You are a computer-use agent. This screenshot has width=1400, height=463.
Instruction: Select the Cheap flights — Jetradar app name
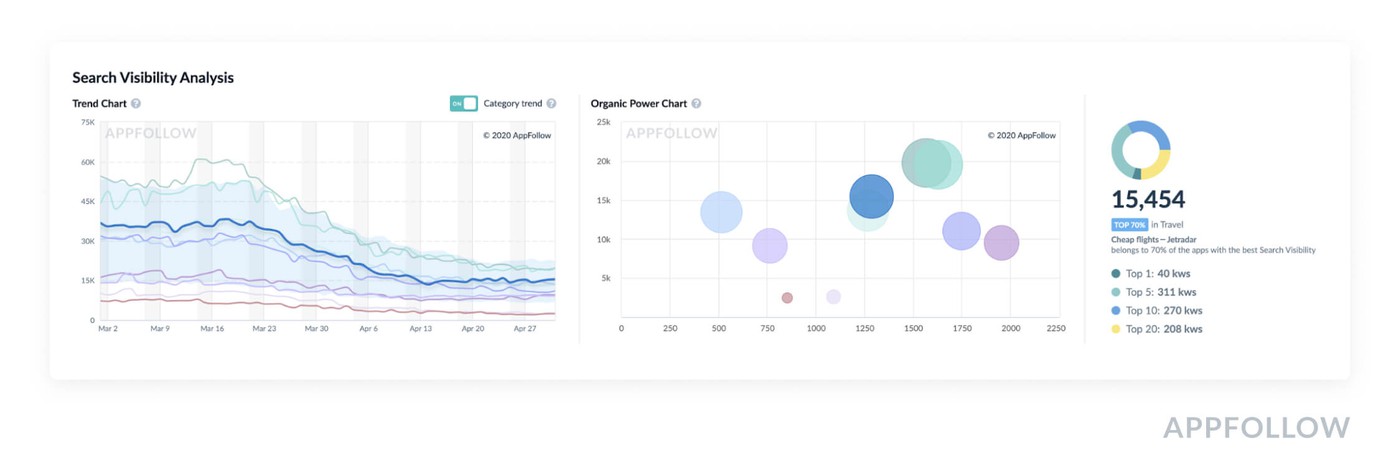point(1151,239)
